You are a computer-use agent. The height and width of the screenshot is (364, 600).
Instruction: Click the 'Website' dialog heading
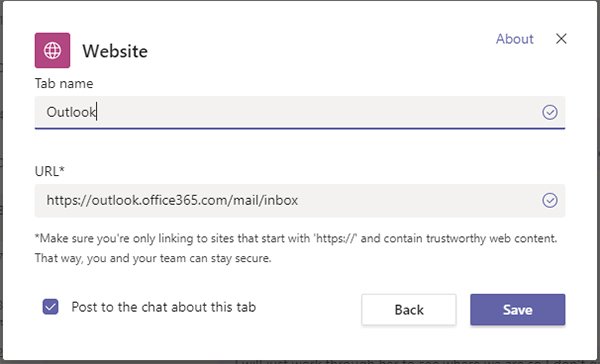[115, 51]
